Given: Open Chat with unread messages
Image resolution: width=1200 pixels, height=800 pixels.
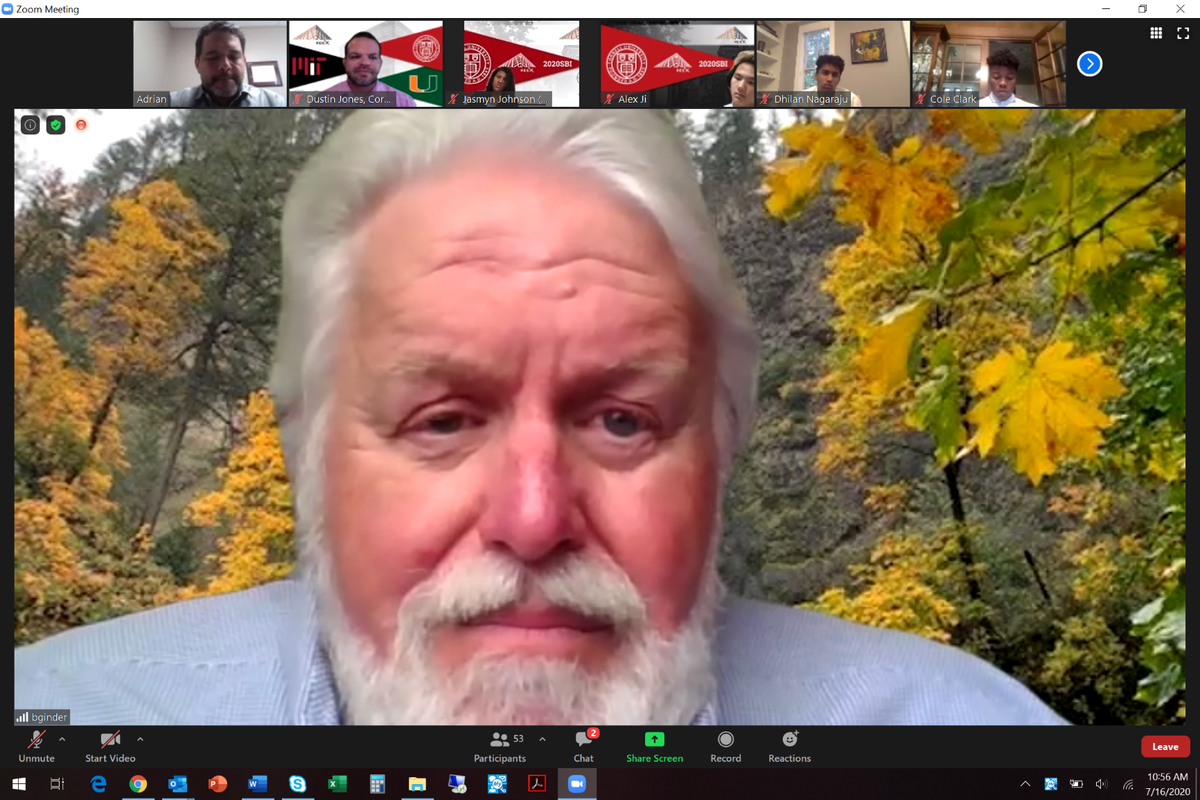Looking at the screenshot, I should click(x=584, y=746).
